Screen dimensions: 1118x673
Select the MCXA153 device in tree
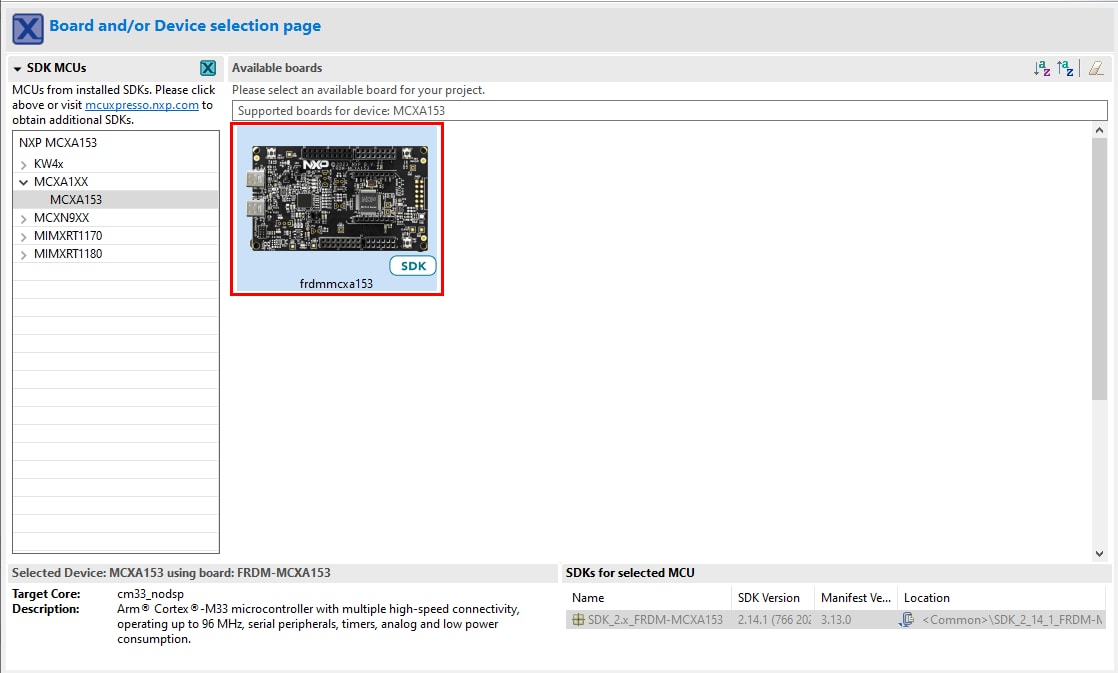point(76,200)
